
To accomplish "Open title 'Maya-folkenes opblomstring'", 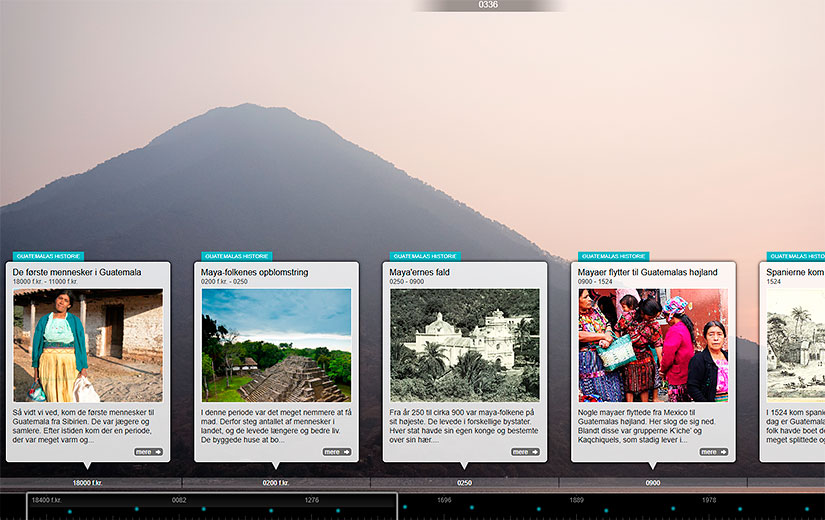I will coord(254,272).
